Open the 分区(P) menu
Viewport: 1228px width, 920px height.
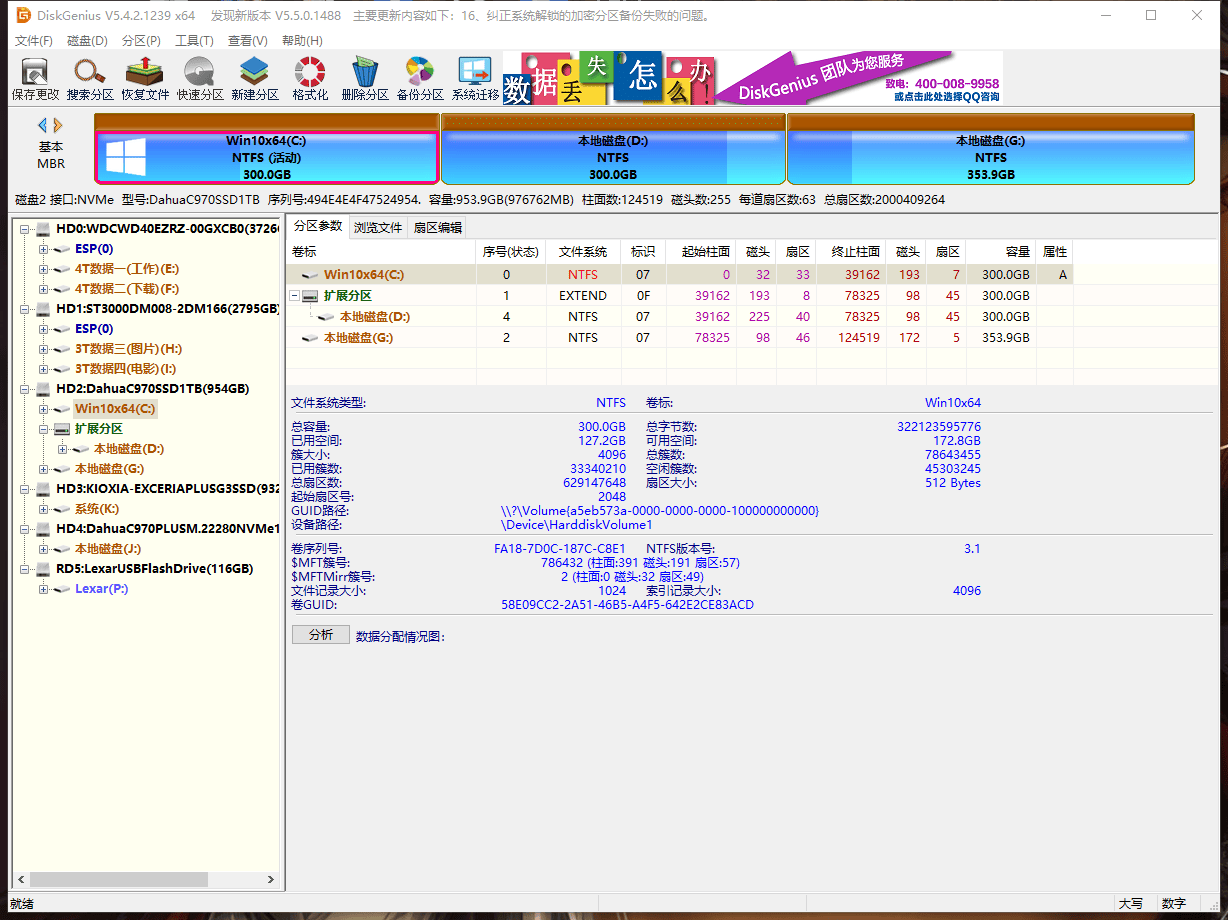tap(141, 41)
